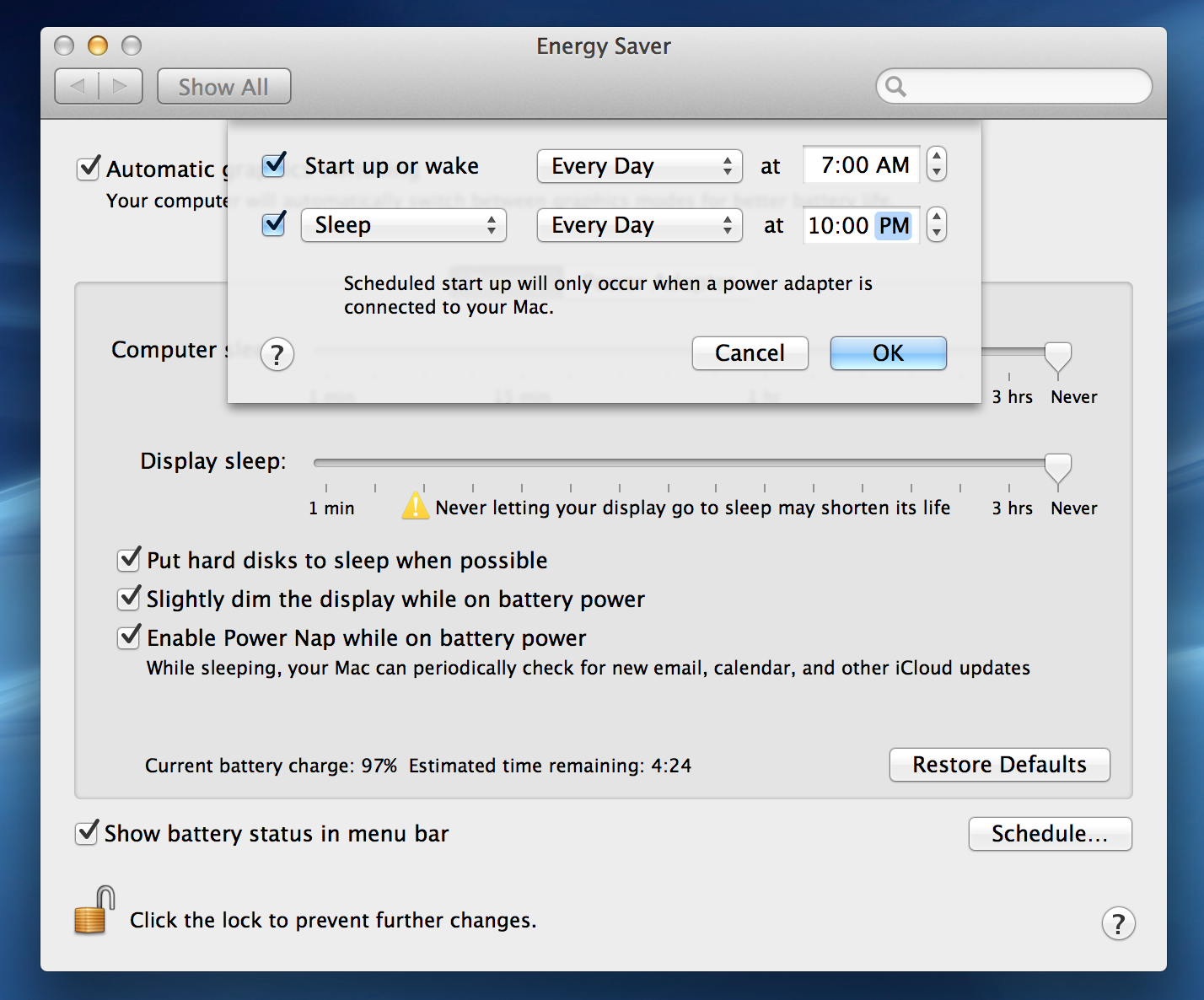1204x1000 pixels.
Task: Open the Schedule... button
Action: point(1050,834)
